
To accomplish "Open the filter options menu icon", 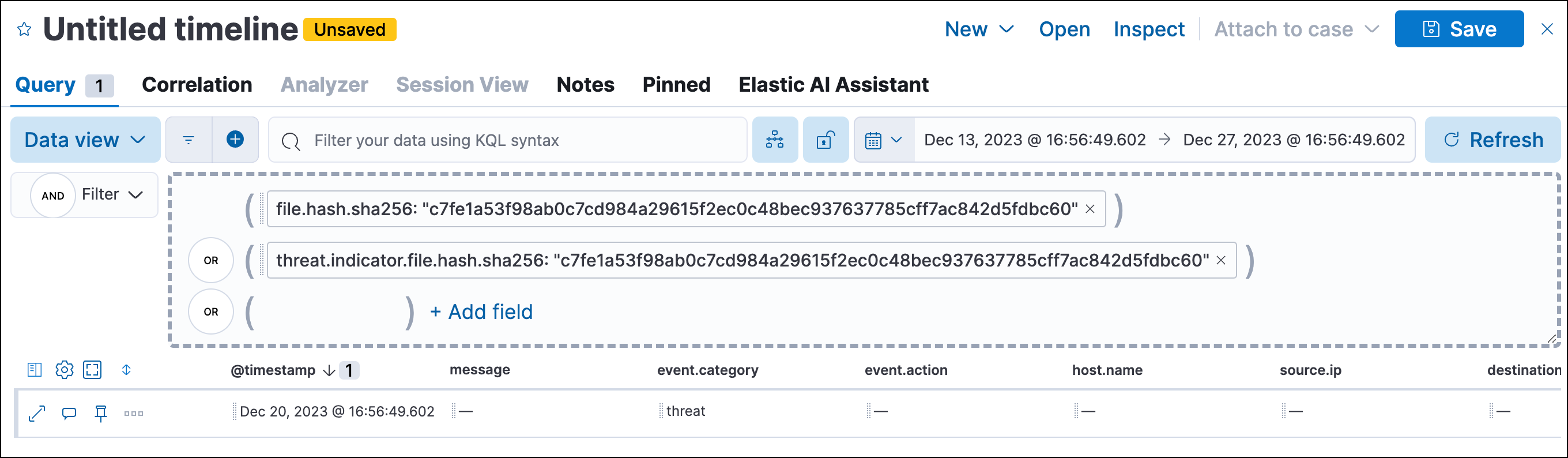I will pos(189,140).
